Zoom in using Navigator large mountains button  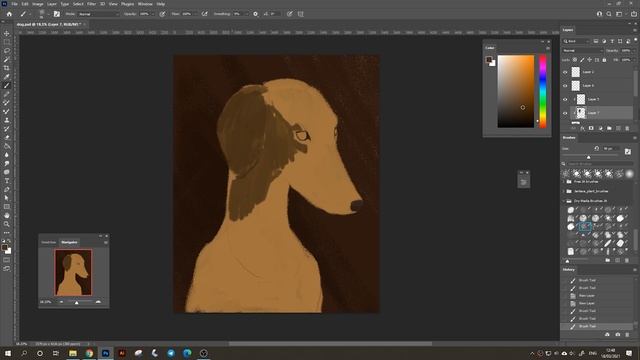tap(98, 302)
